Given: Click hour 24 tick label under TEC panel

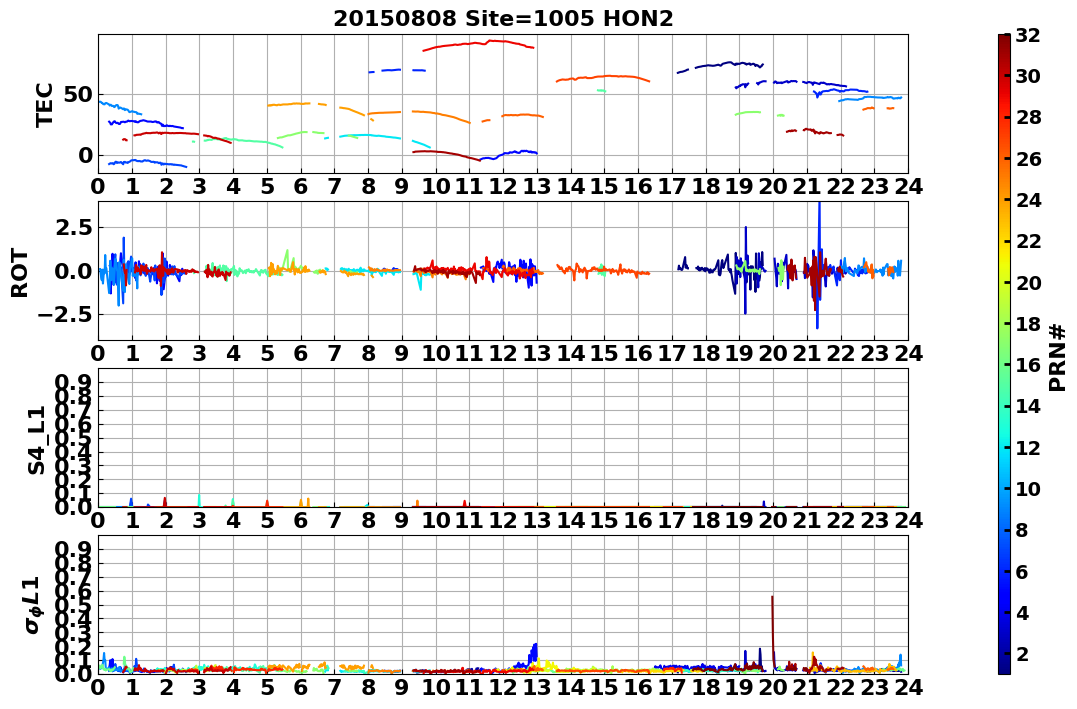Looking at the screenshot, I should tap(908, 186).
